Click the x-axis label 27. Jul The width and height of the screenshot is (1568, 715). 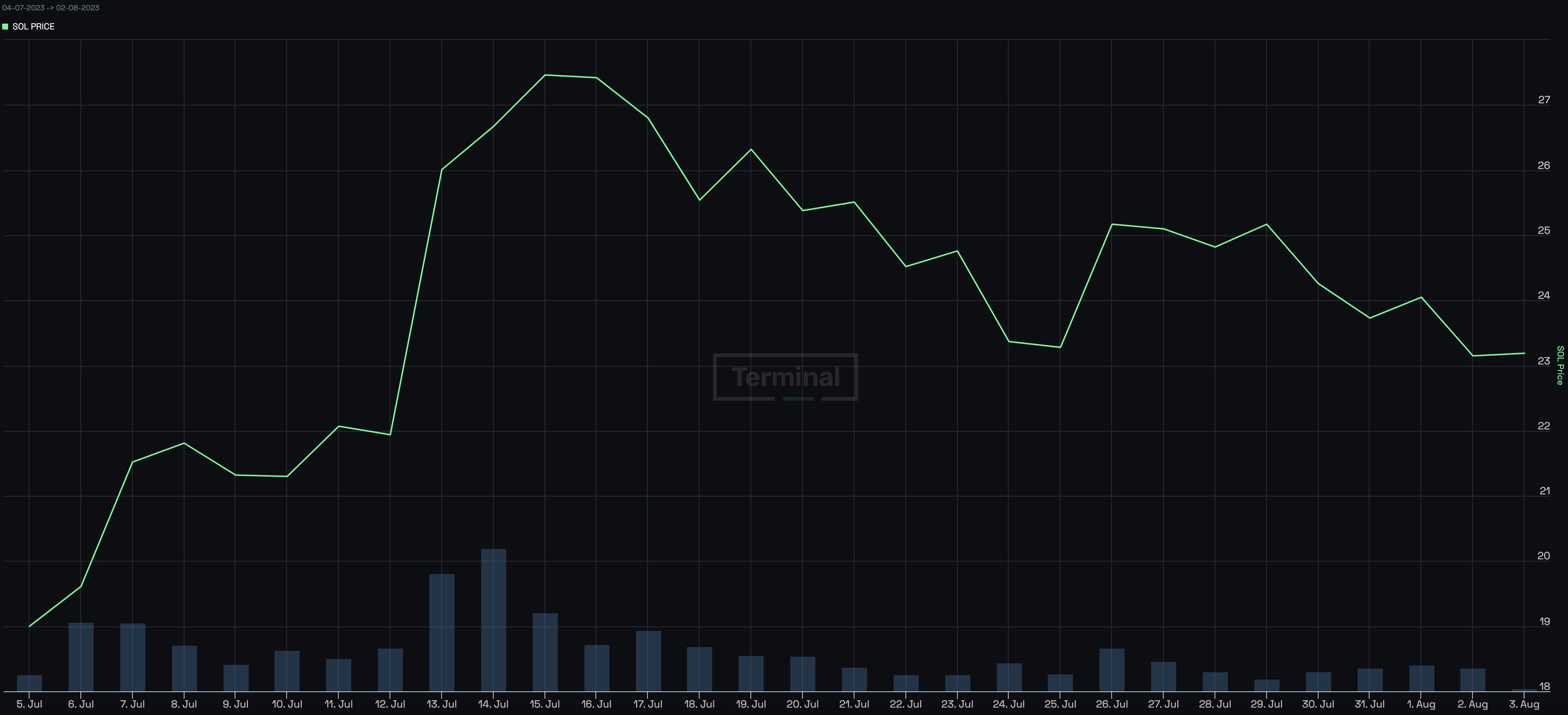1163,704
